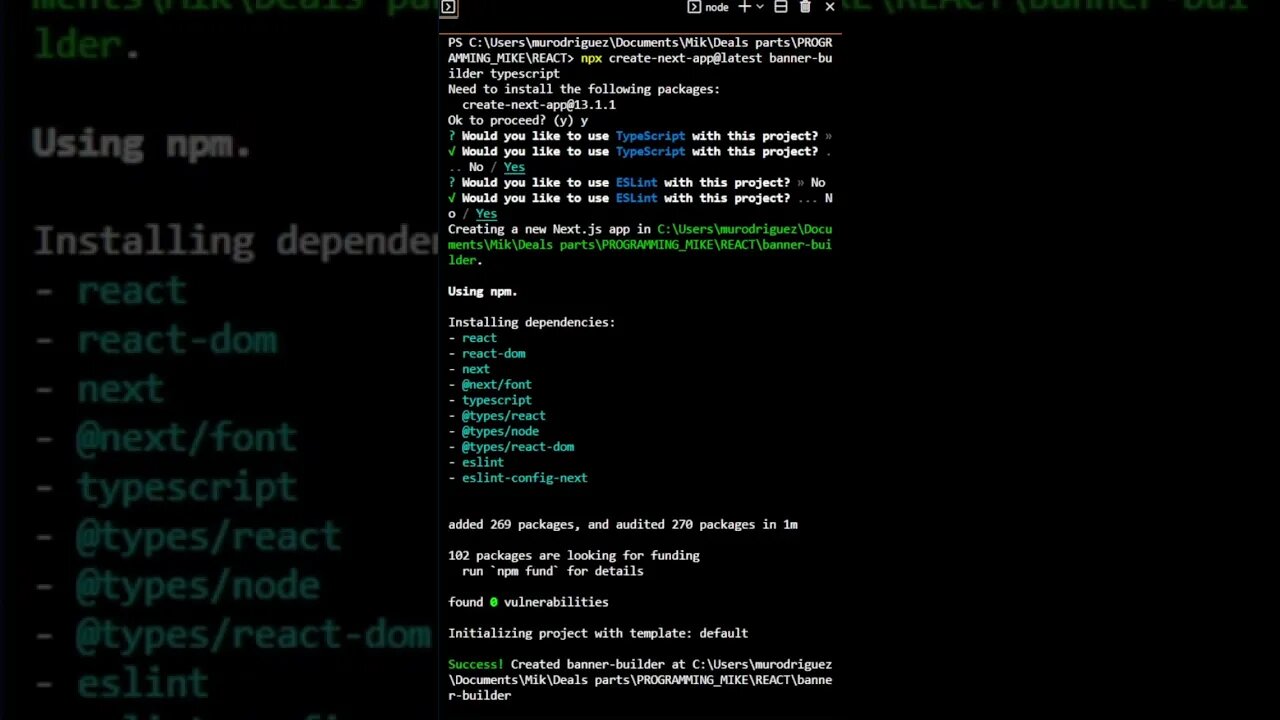This screenshot has width=1280, height=720.
Task: Click '@next/font' dependency line
Action: 490,385
